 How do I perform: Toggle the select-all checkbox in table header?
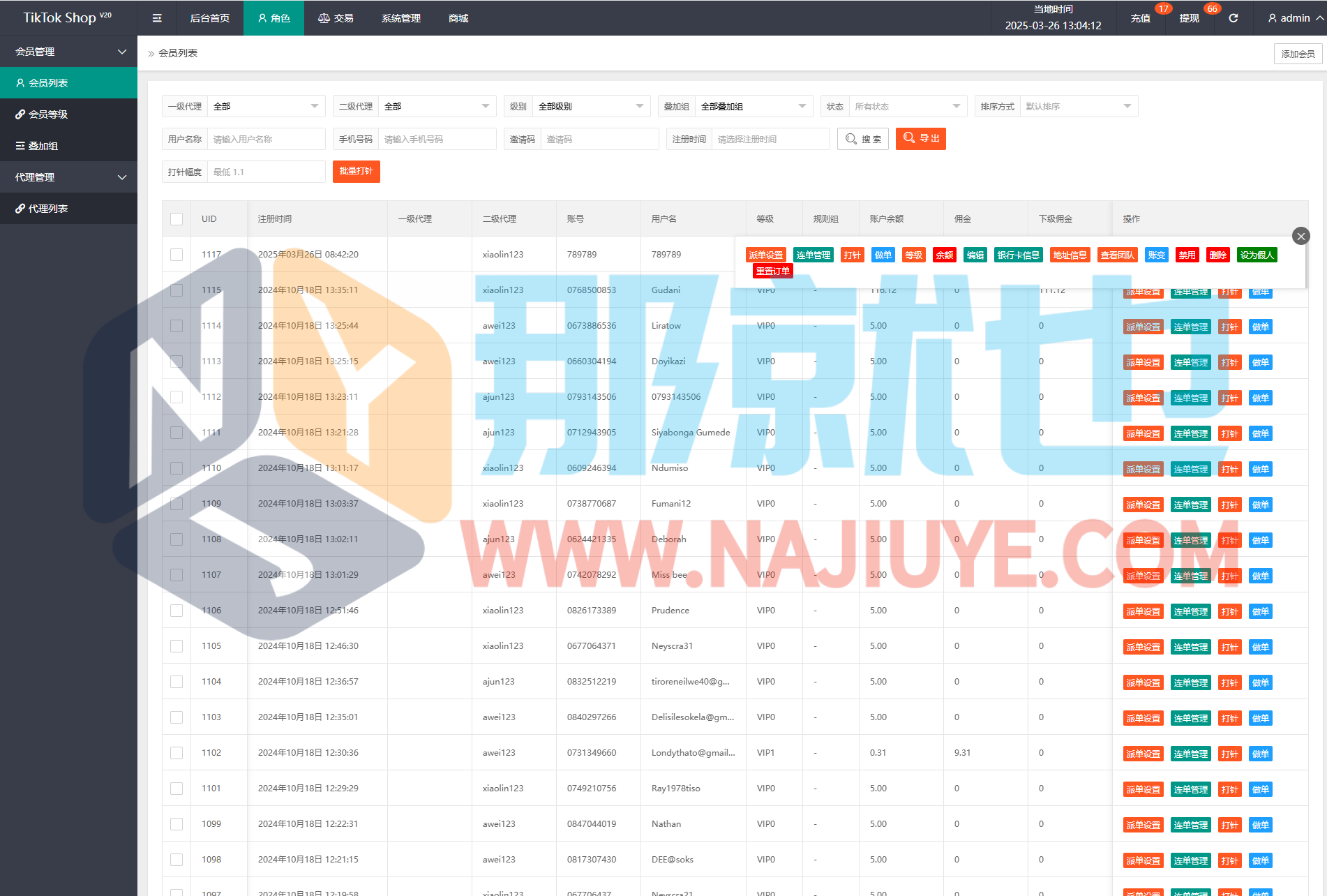[x=177, y=219]
